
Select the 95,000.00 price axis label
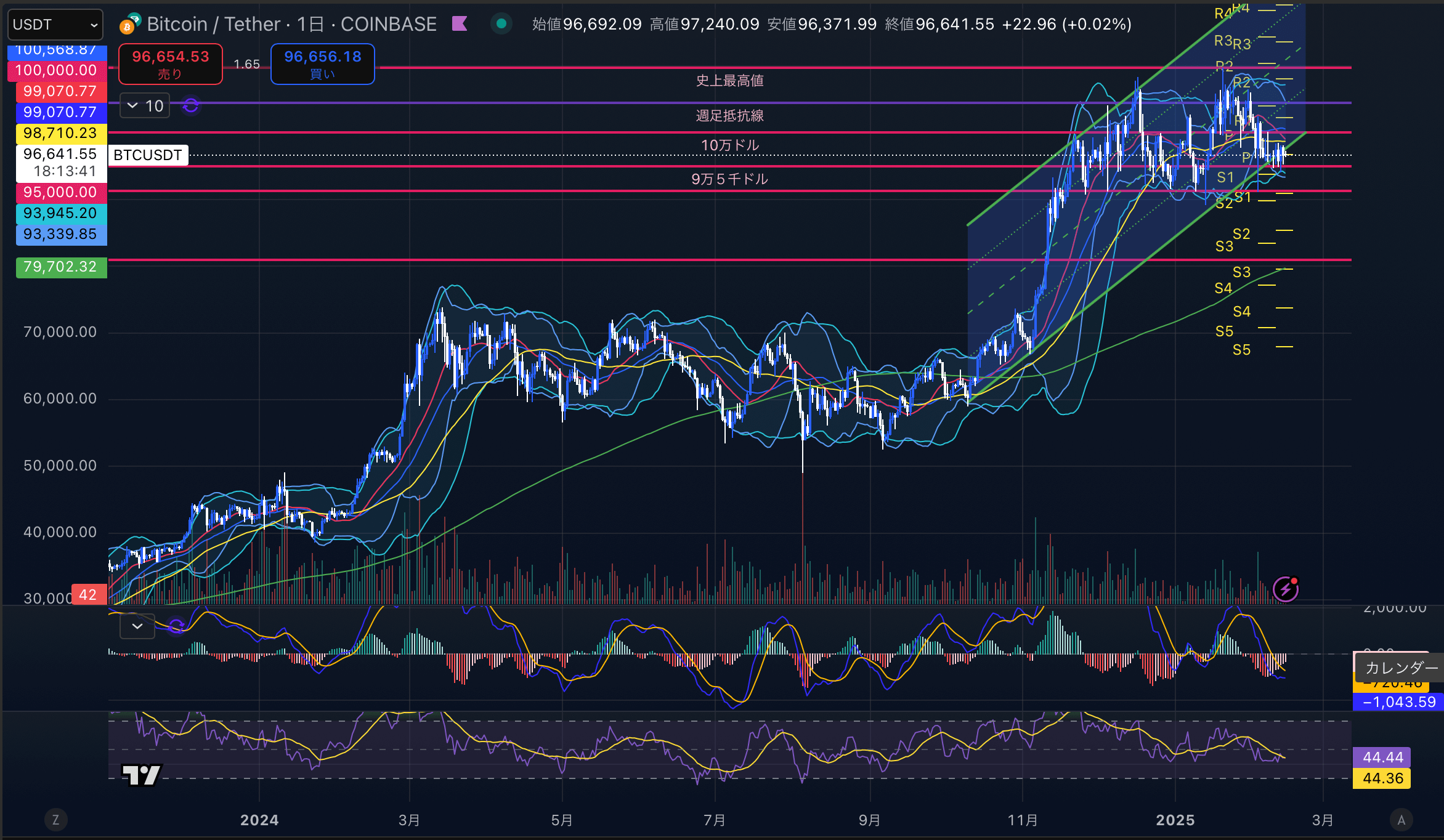[x=60, y=192]
